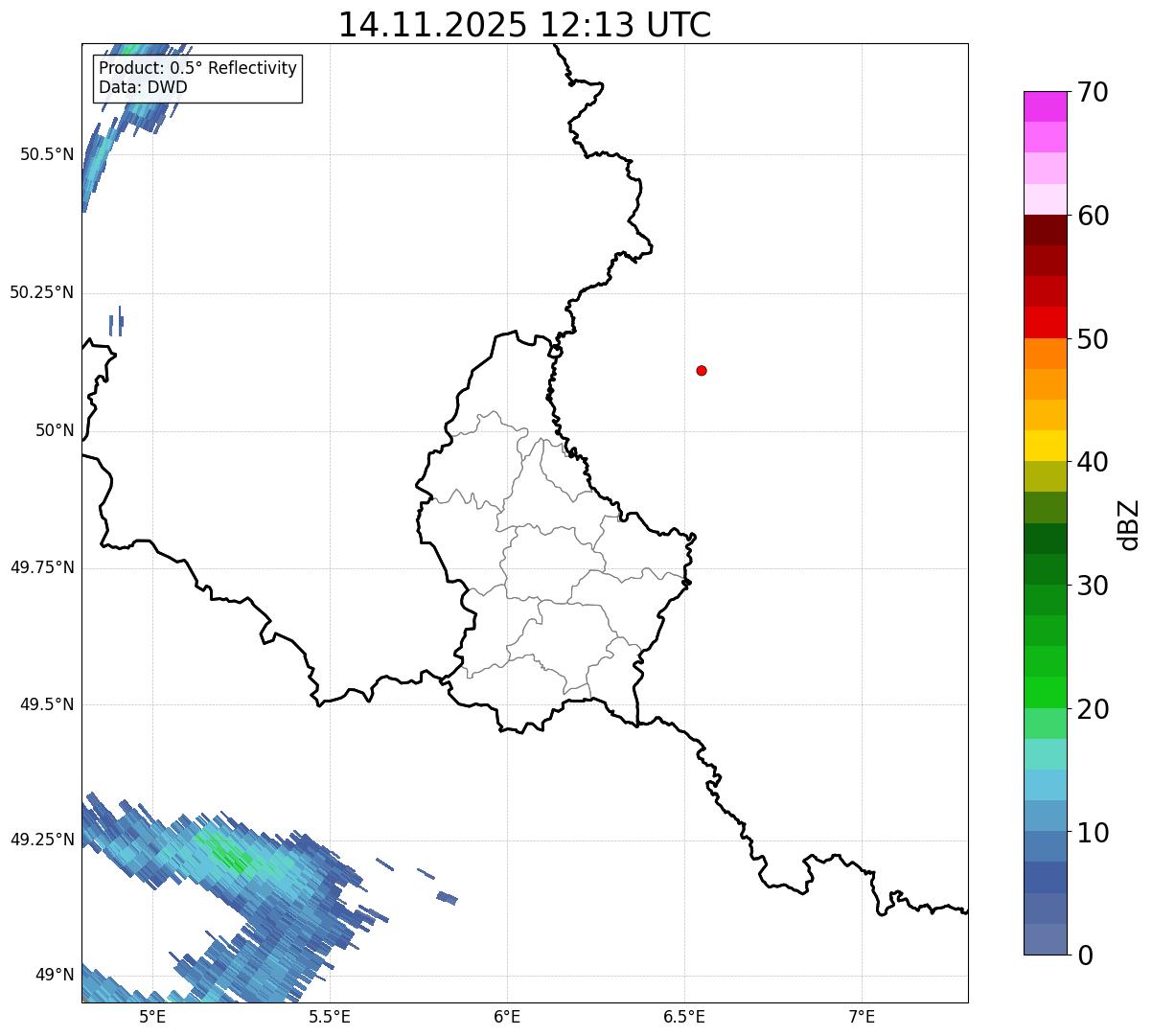Screen dimensions: 1152x1036
Task: Click the 49.25°N latitude label
Action: (42, 840)
